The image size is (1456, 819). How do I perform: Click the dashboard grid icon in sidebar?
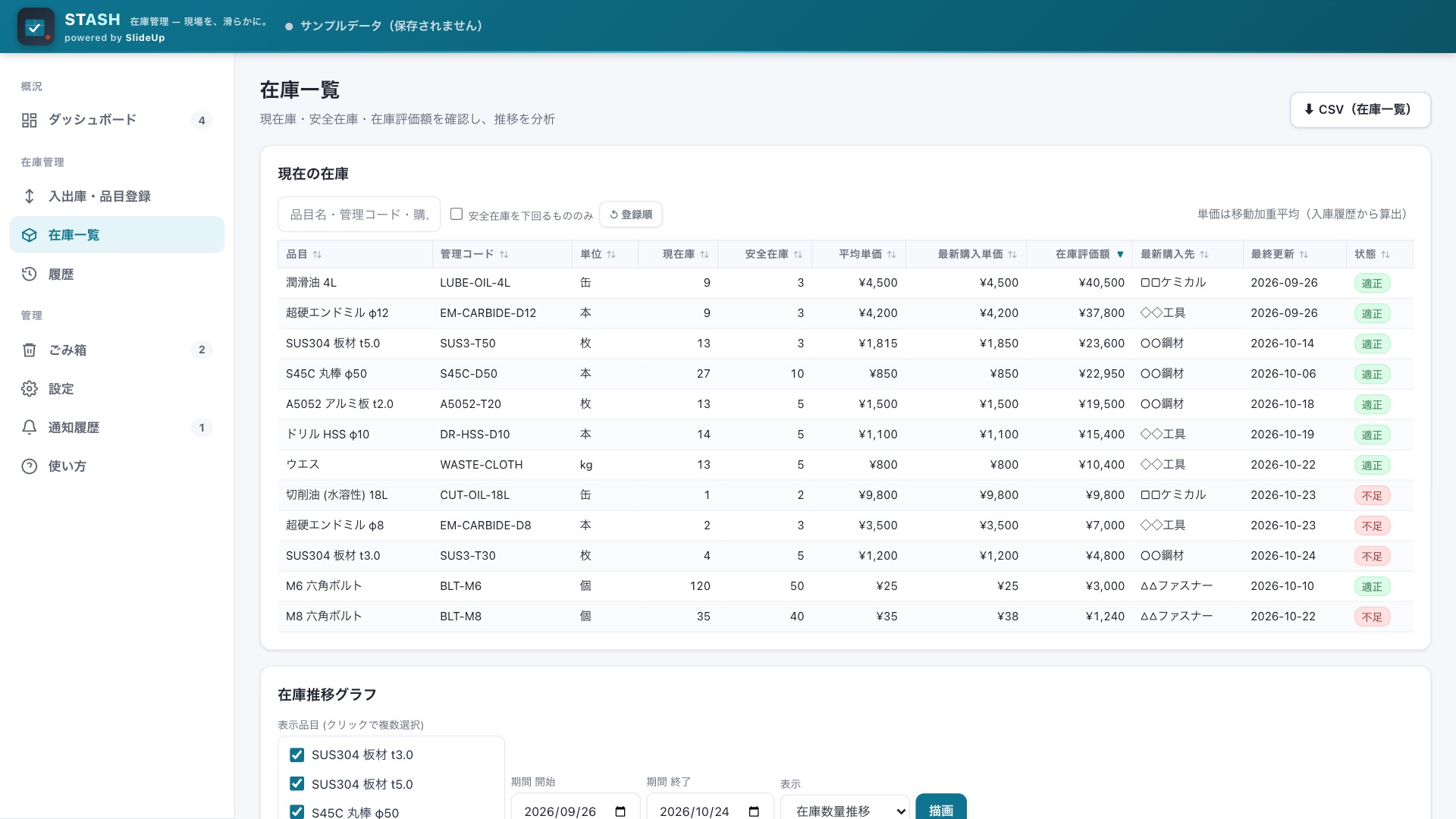(29, 120)
